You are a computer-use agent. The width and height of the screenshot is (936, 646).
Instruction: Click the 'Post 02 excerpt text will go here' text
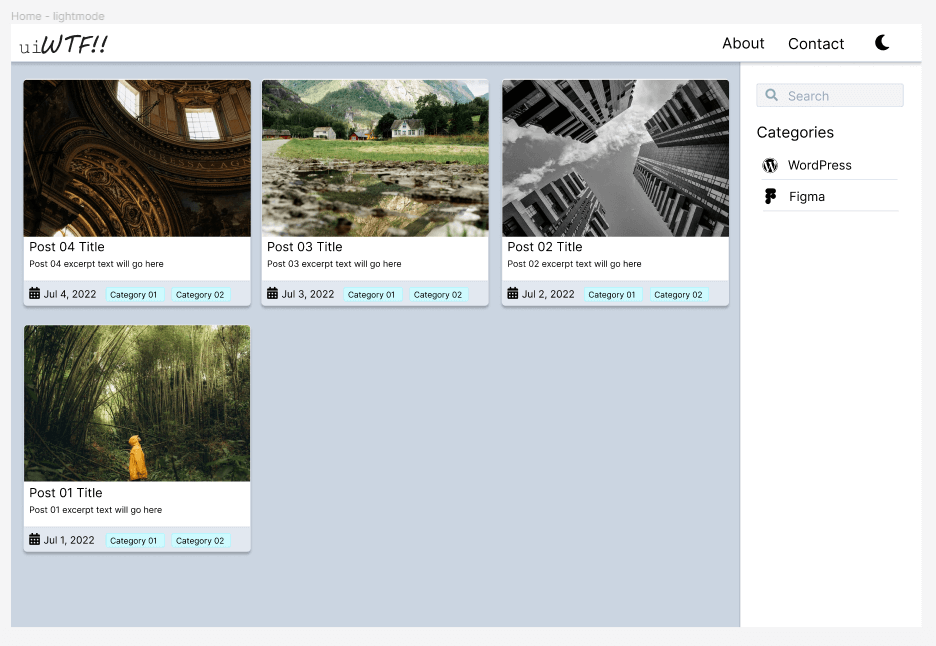[574, 264]
